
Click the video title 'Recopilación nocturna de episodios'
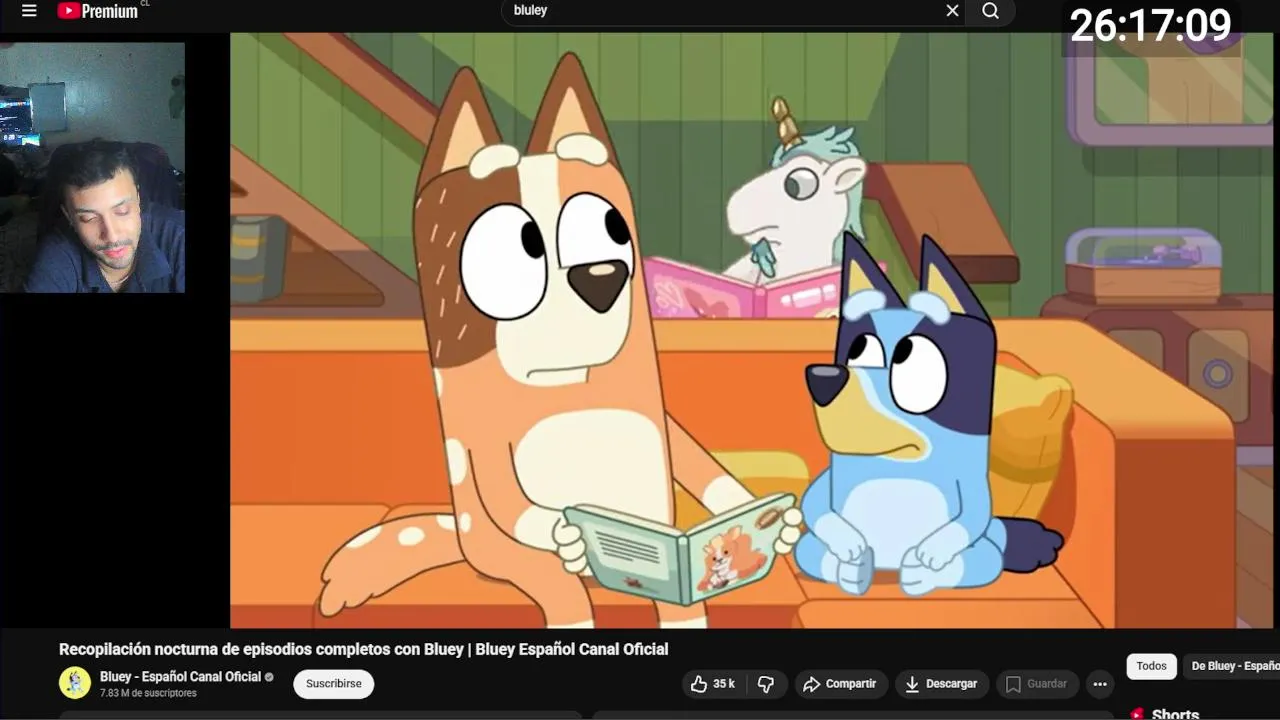pos(363,649)
